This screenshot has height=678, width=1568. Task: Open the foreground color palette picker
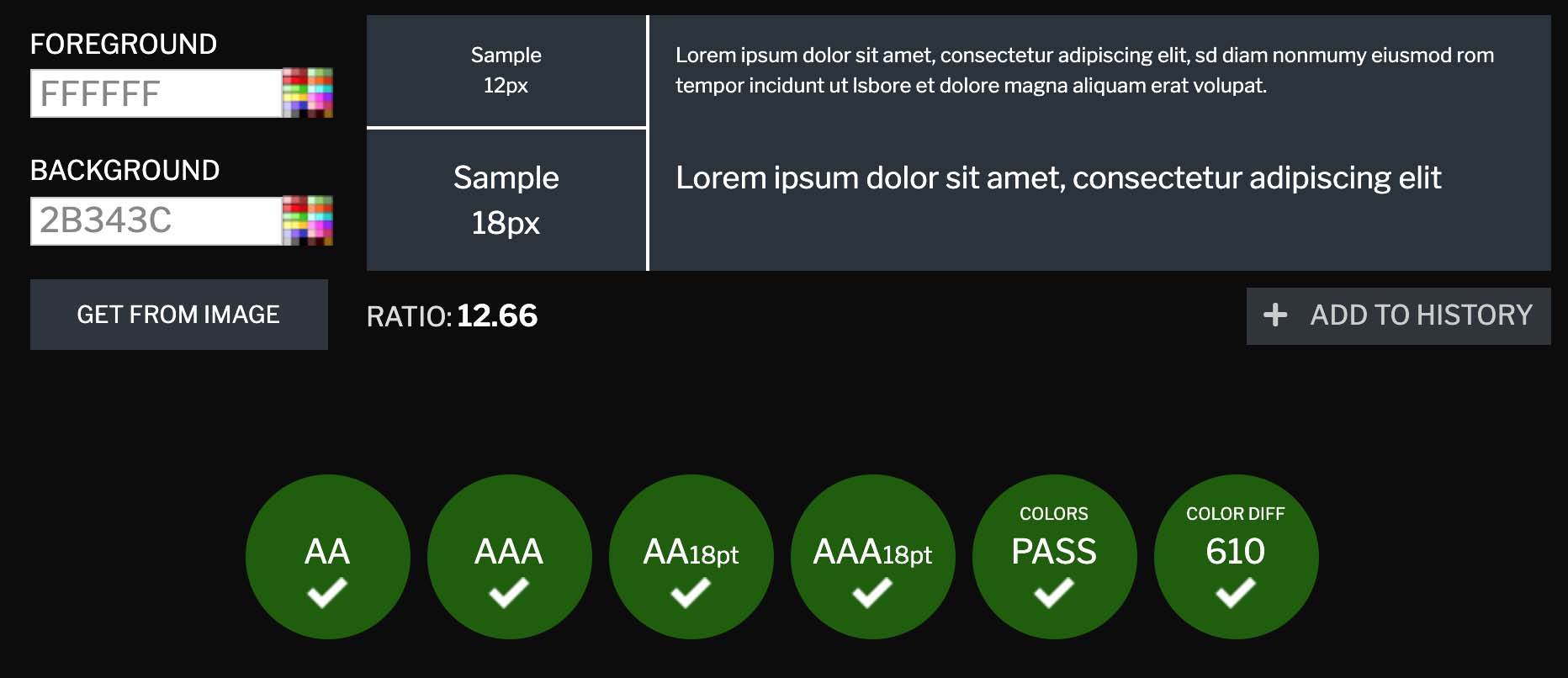pyautogui.click(x=307, y=93)
